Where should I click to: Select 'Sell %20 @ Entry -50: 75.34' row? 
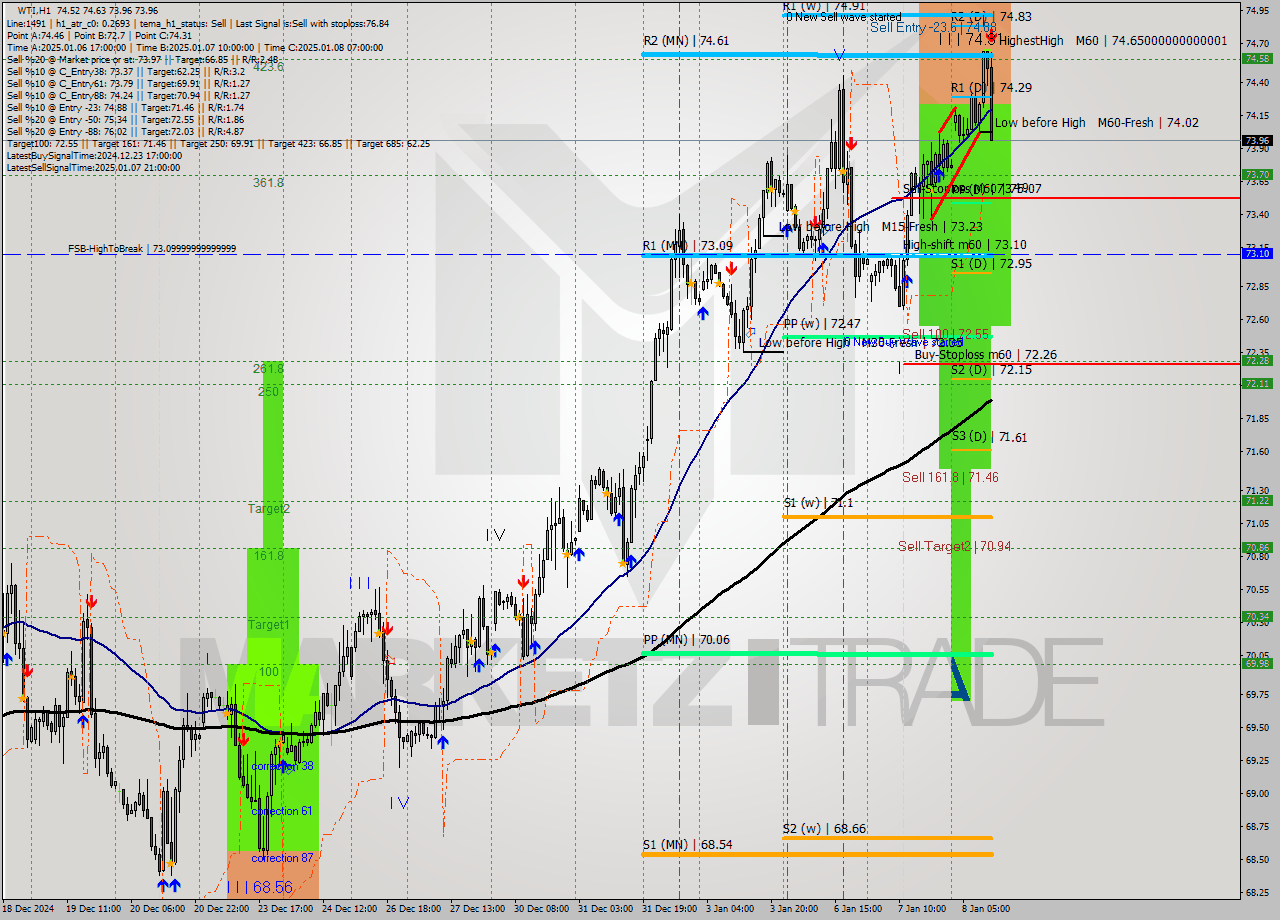point(125,119)
